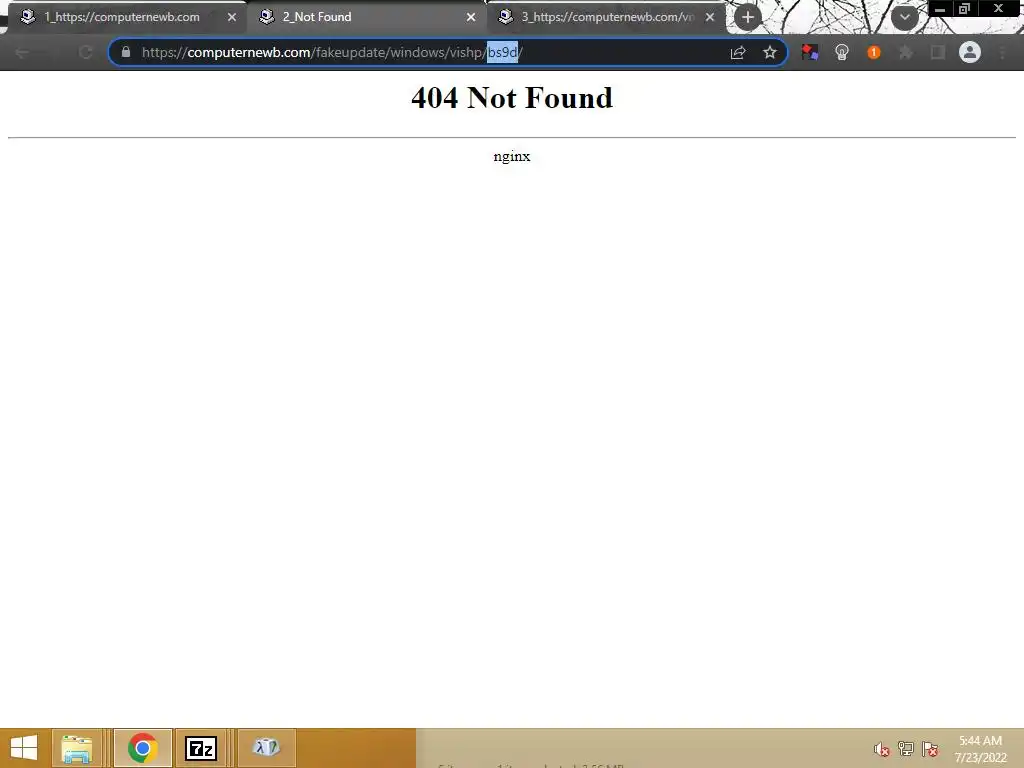1024x768 pixels.
Task: Close the 1_https://computernewb.com tab
Action: [x=232, y=18]
